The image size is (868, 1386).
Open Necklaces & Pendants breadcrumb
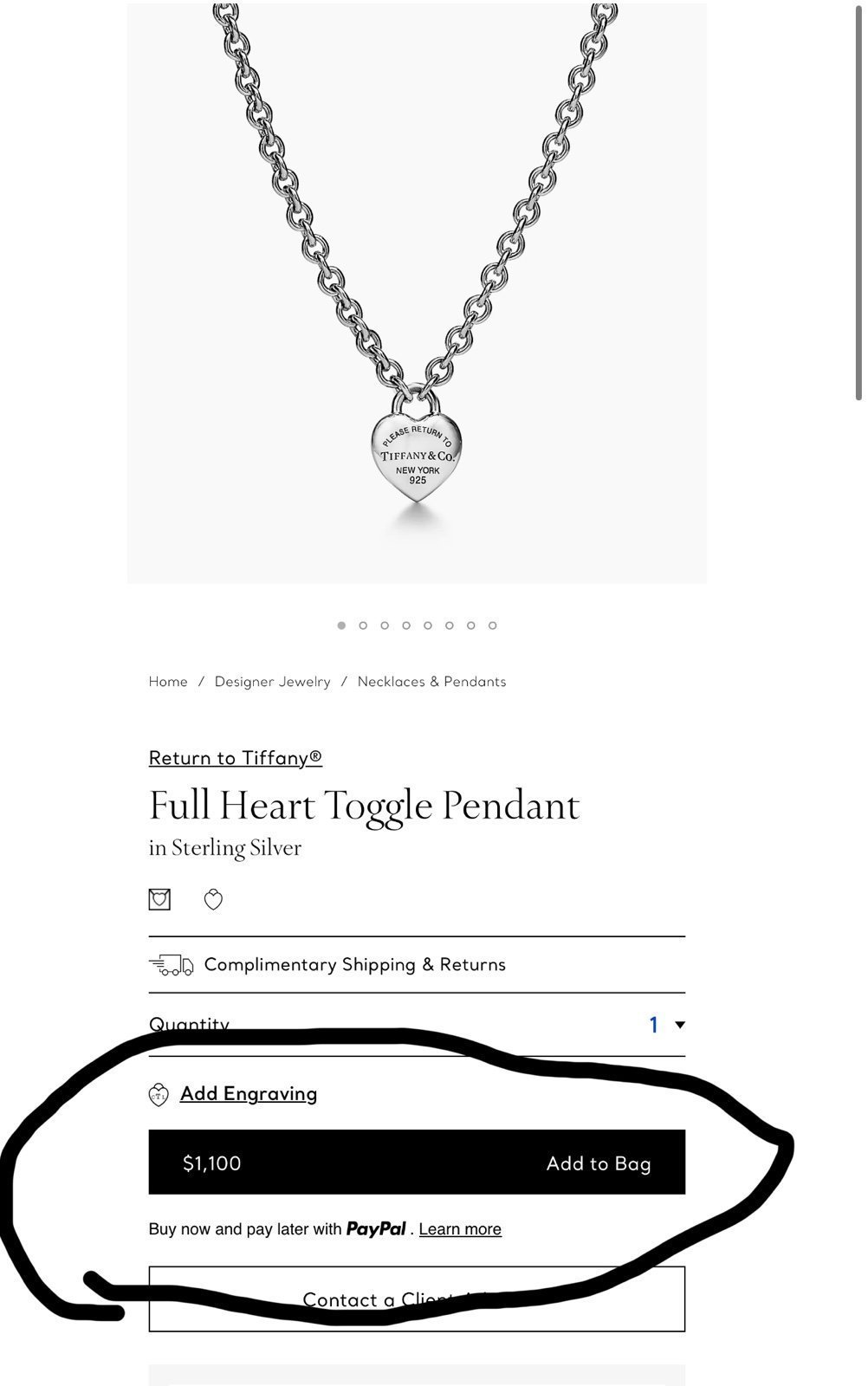pos(431,682)
